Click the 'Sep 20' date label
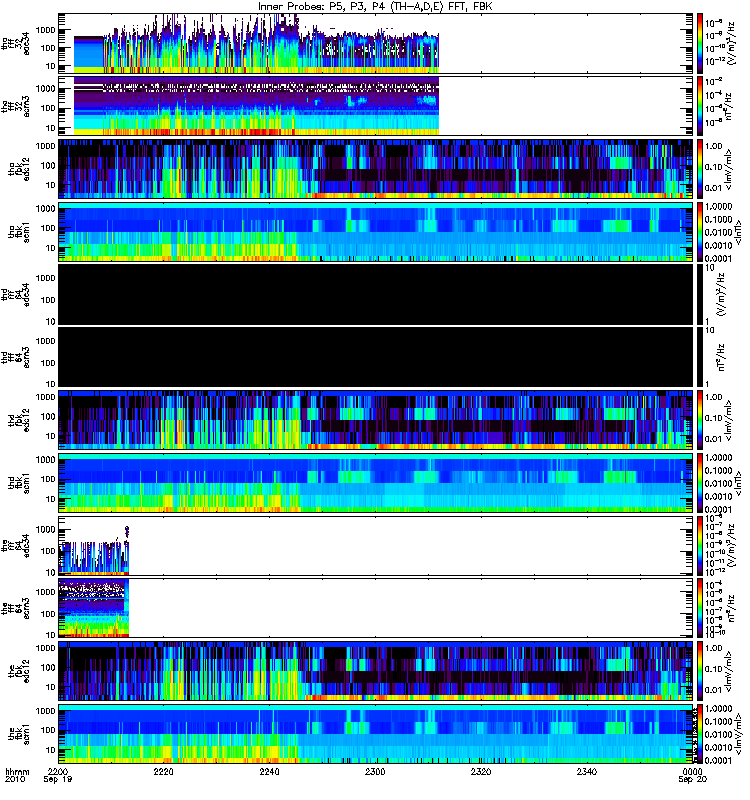This screenshot has height=800, width=750. 692,779
